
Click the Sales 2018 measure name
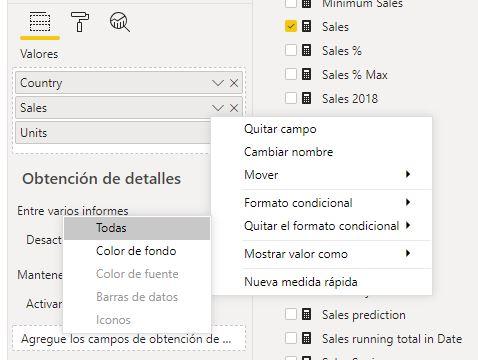click(350, 99)
